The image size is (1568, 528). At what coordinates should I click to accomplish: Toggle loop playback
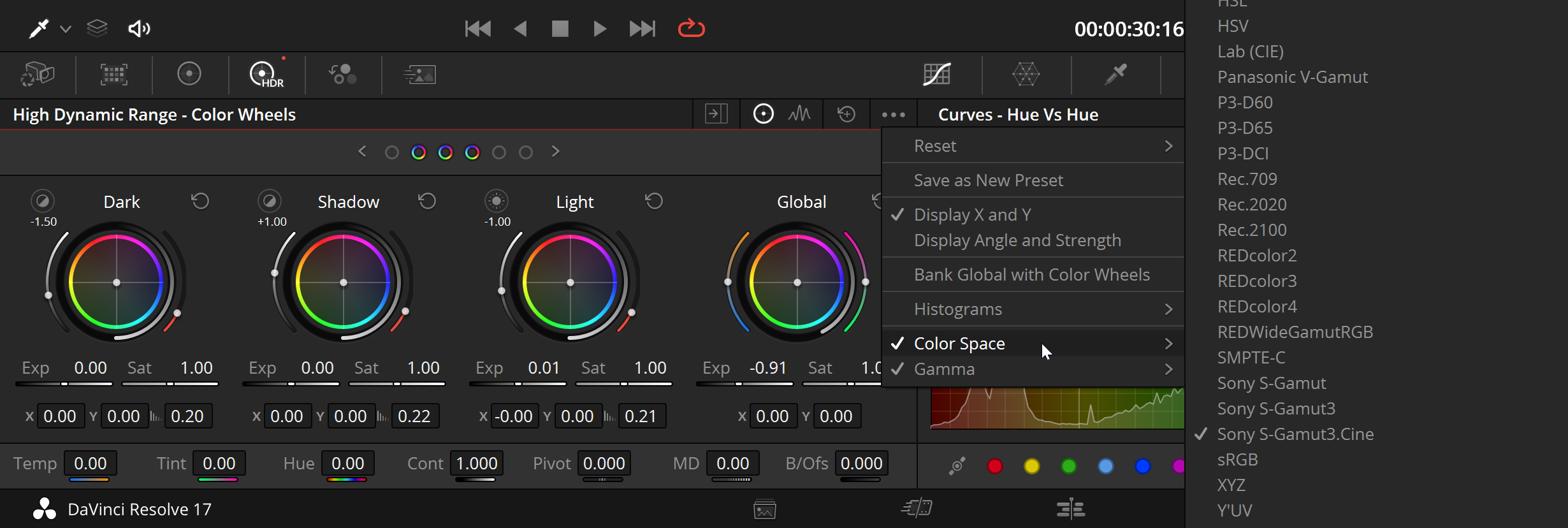692,29
